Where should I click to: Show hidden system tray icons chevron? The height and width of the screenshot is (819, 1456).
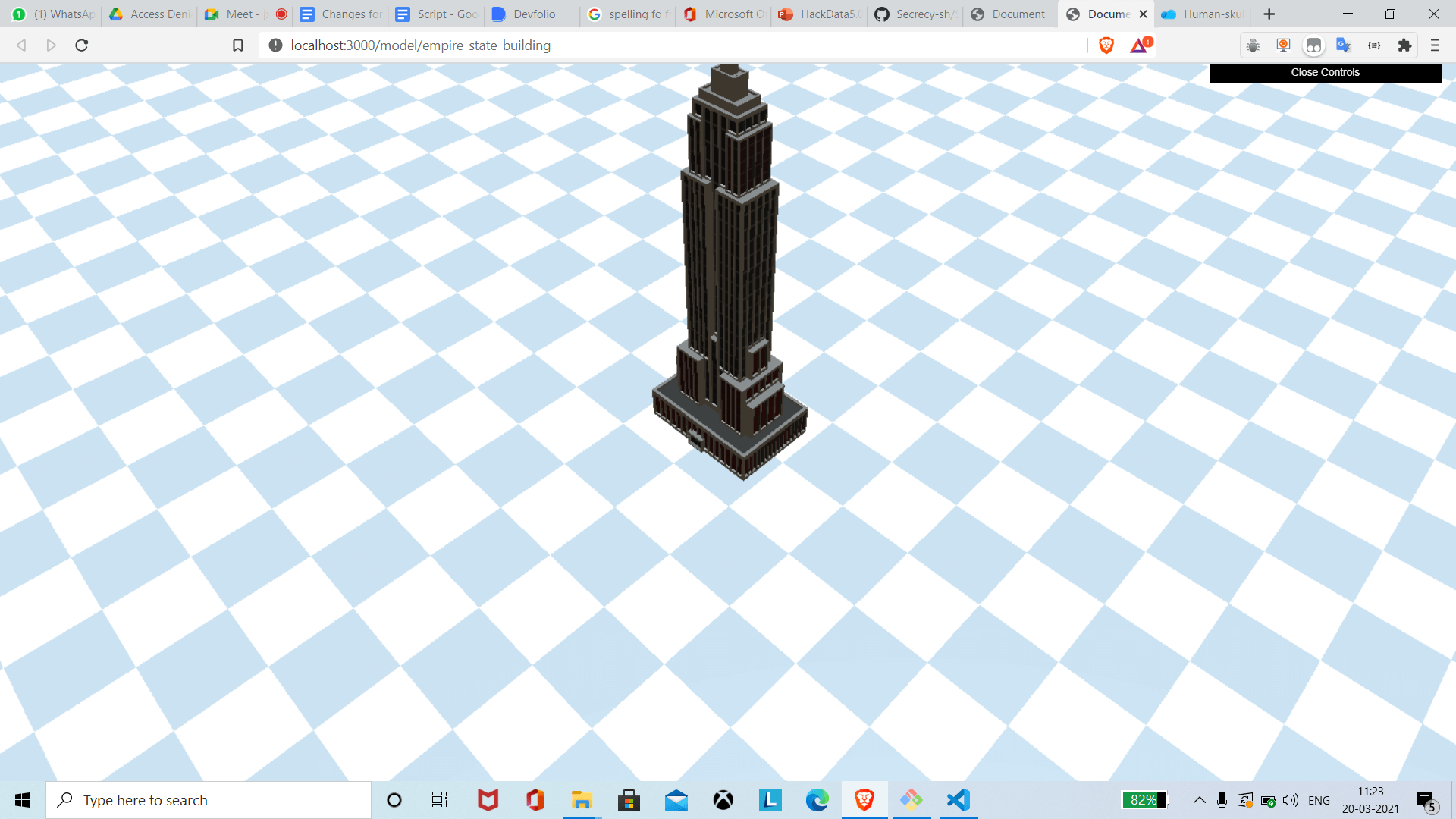[x=1199, y=800]
